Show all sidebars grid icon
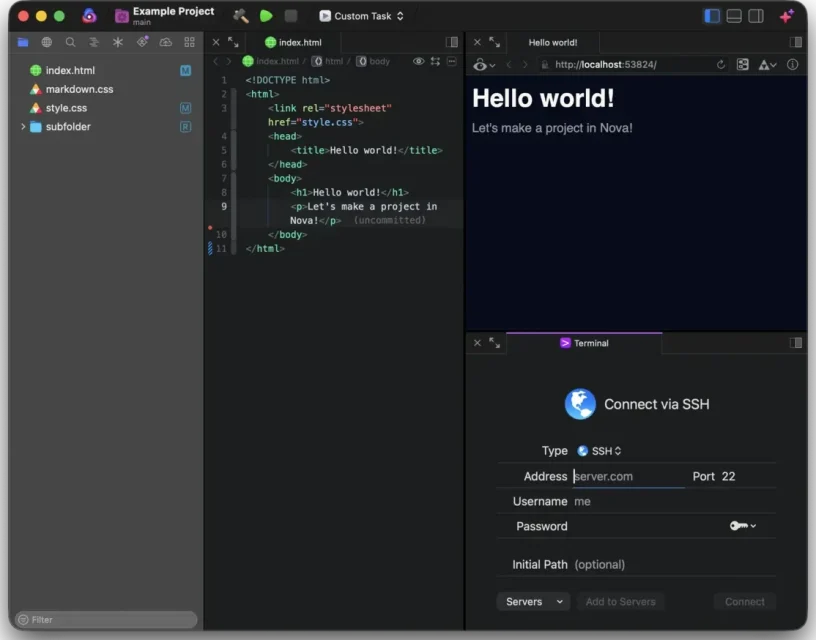816x640 pixels. pos(189,42)
